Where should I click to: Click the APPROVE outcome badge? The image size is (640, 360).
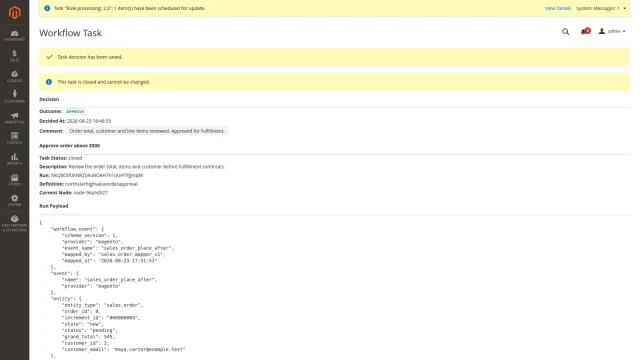75,111
